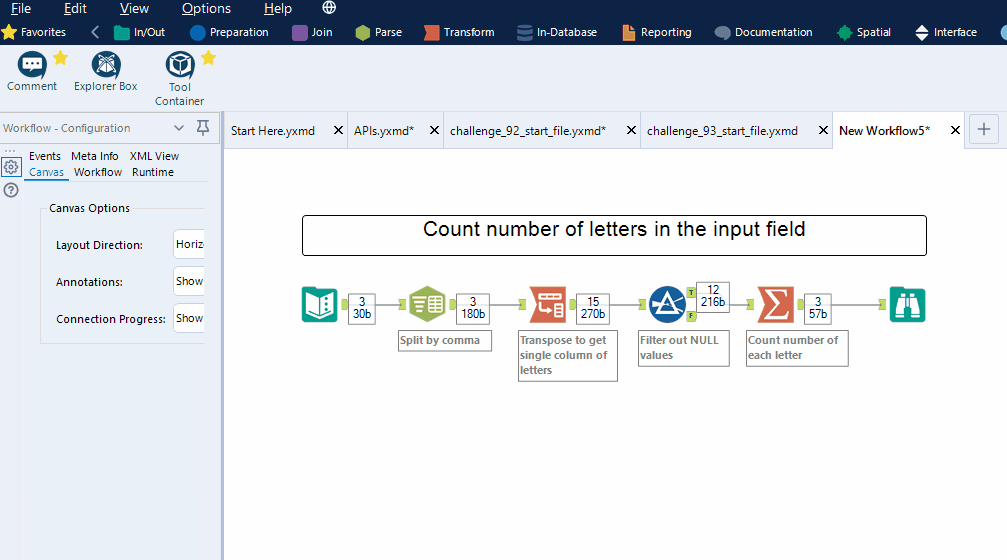Viewport: 1007px width, 560px height.
Task: Click the Transpose tool on canvas
Action: (548, 304)
